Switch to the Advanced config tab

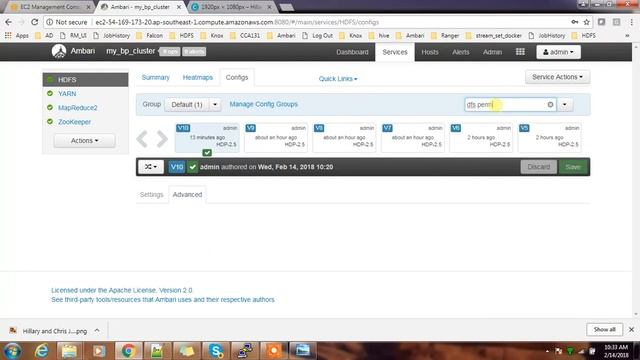pos(187,194)
